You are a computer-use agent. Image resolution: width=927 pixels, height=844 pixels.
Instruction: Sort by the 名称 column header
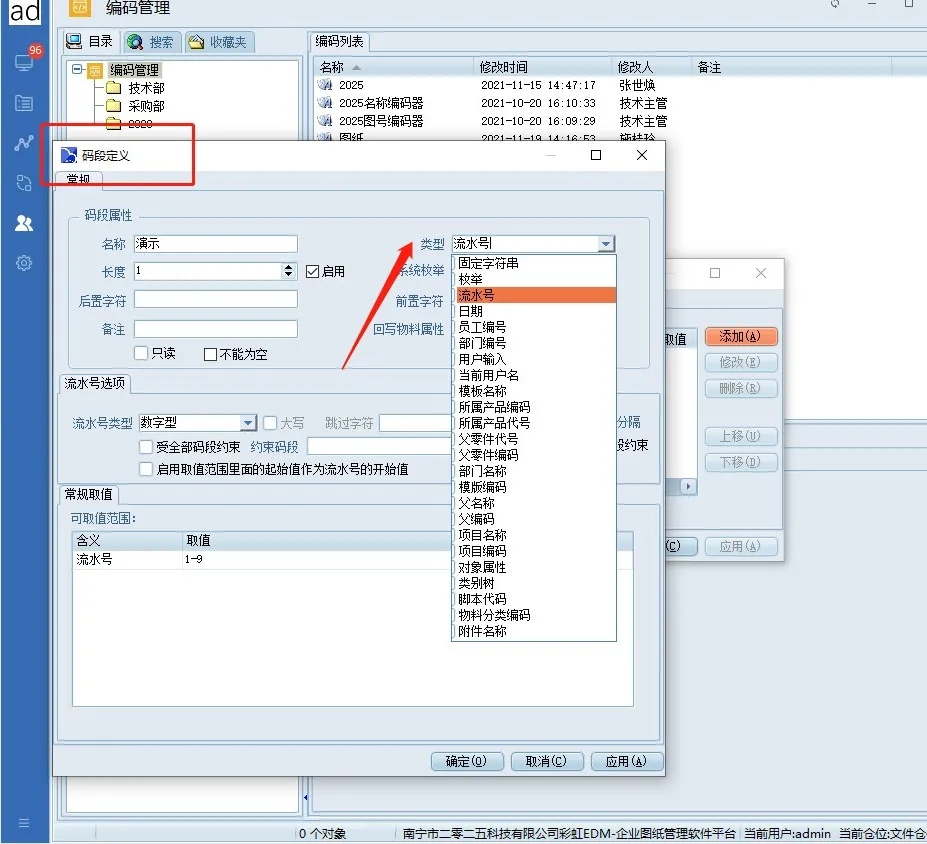click(394, 67)
